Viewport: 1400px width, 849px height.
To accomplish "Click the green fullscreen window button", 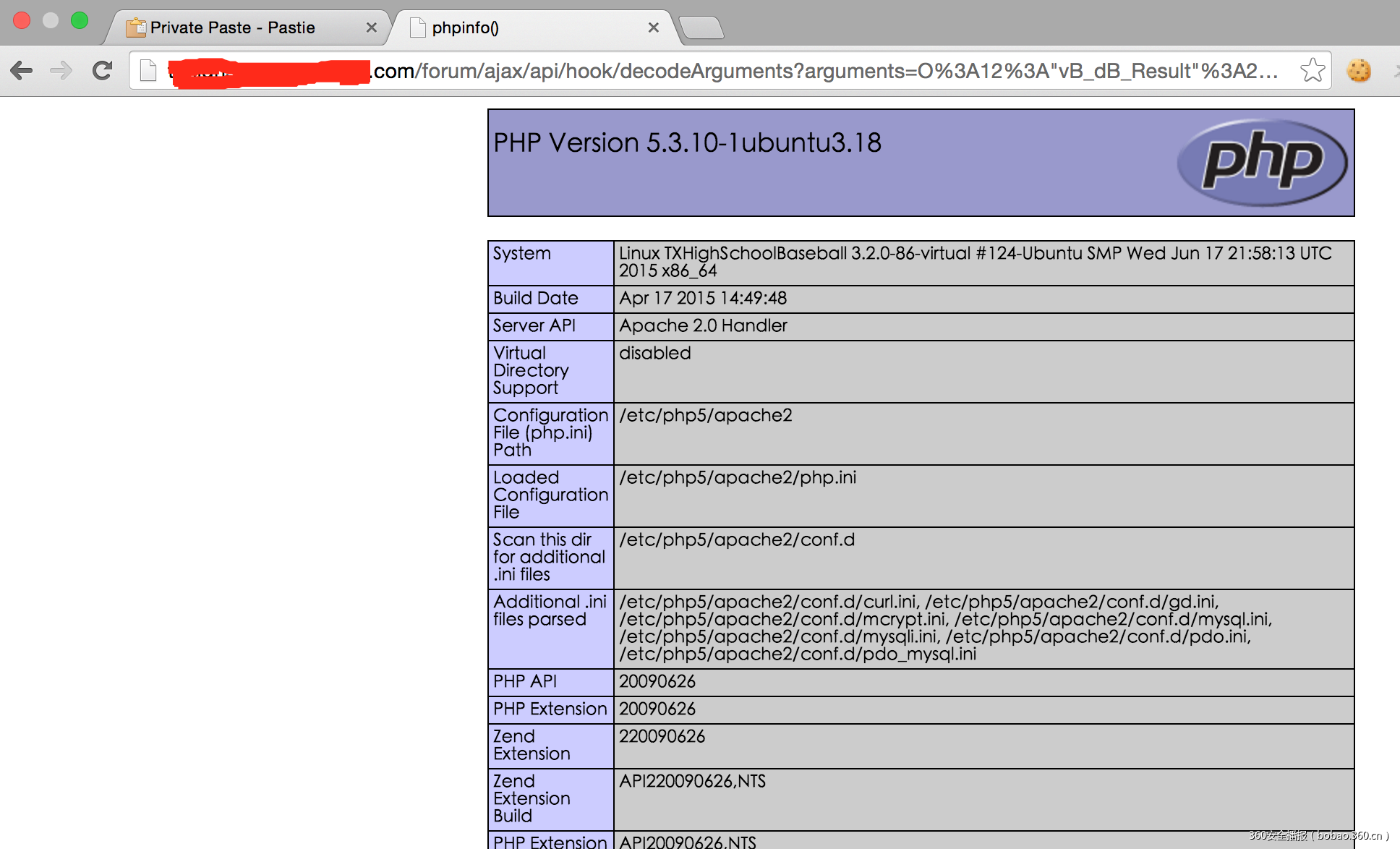I will point(80,20).
